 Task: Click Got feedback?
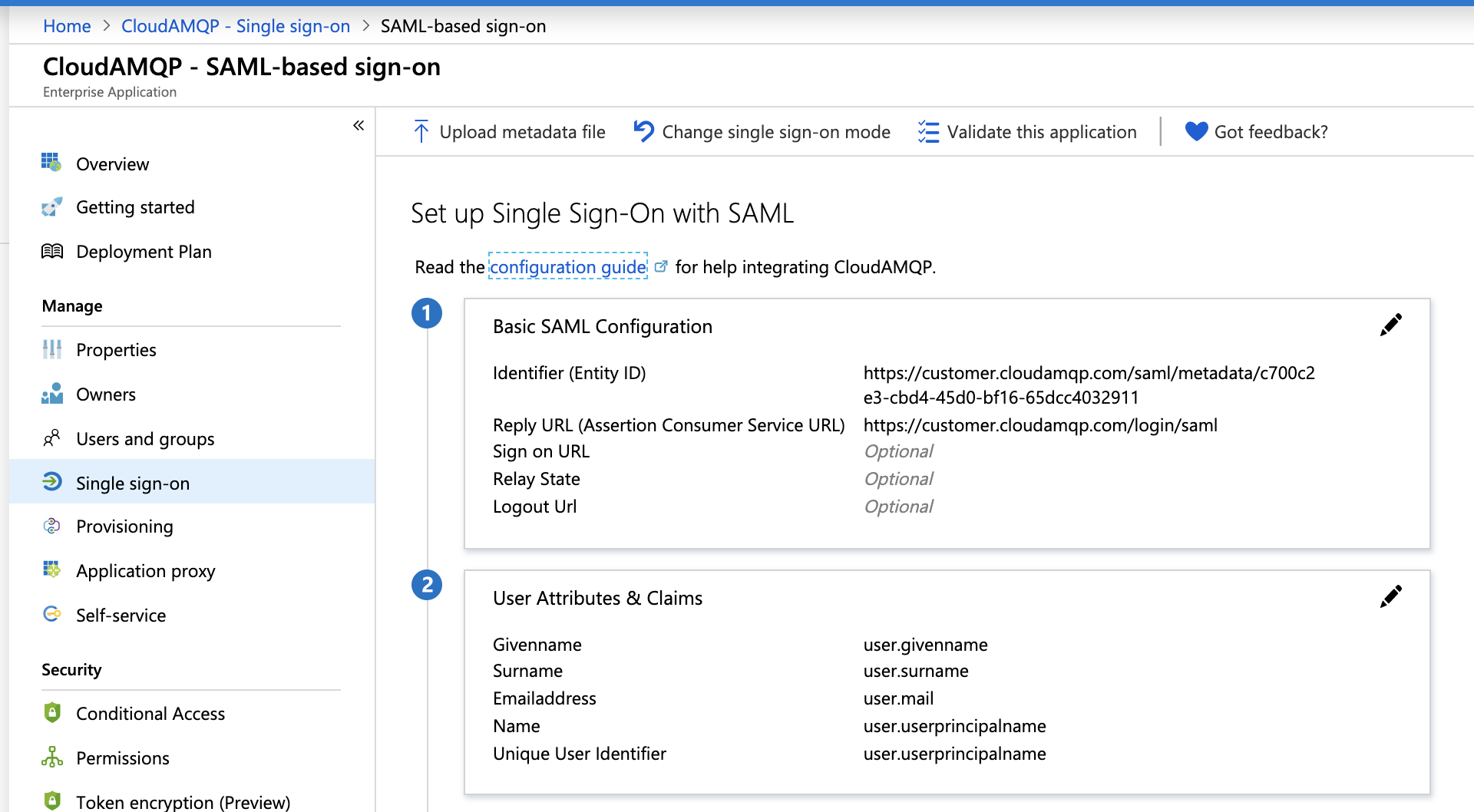tap(1257, 132)
